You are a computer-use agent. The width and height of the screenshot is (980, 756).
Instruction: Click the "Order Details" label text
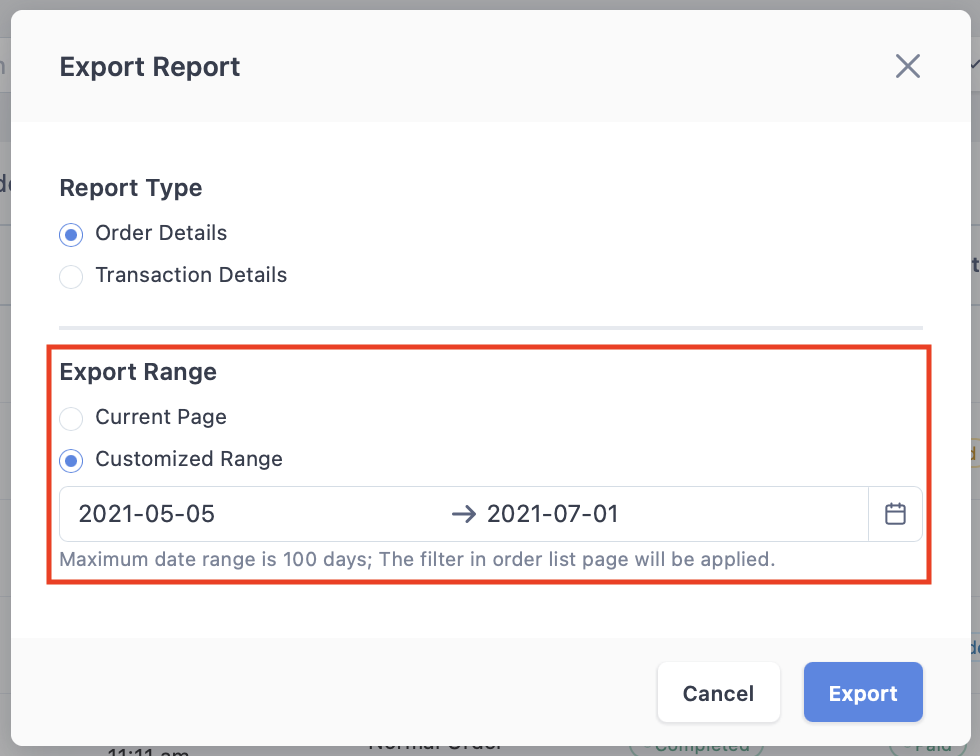161,233
